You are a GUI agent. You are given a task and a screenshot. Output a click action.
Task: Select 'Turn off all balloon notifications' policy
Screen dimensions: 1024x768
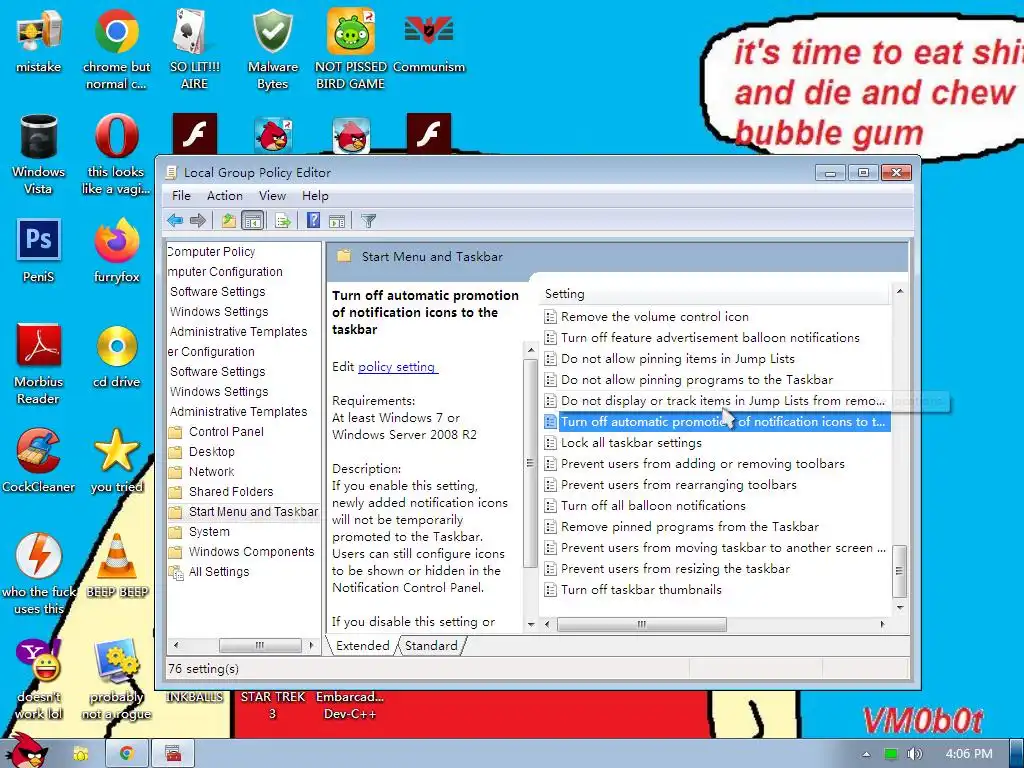pos(653,505)
